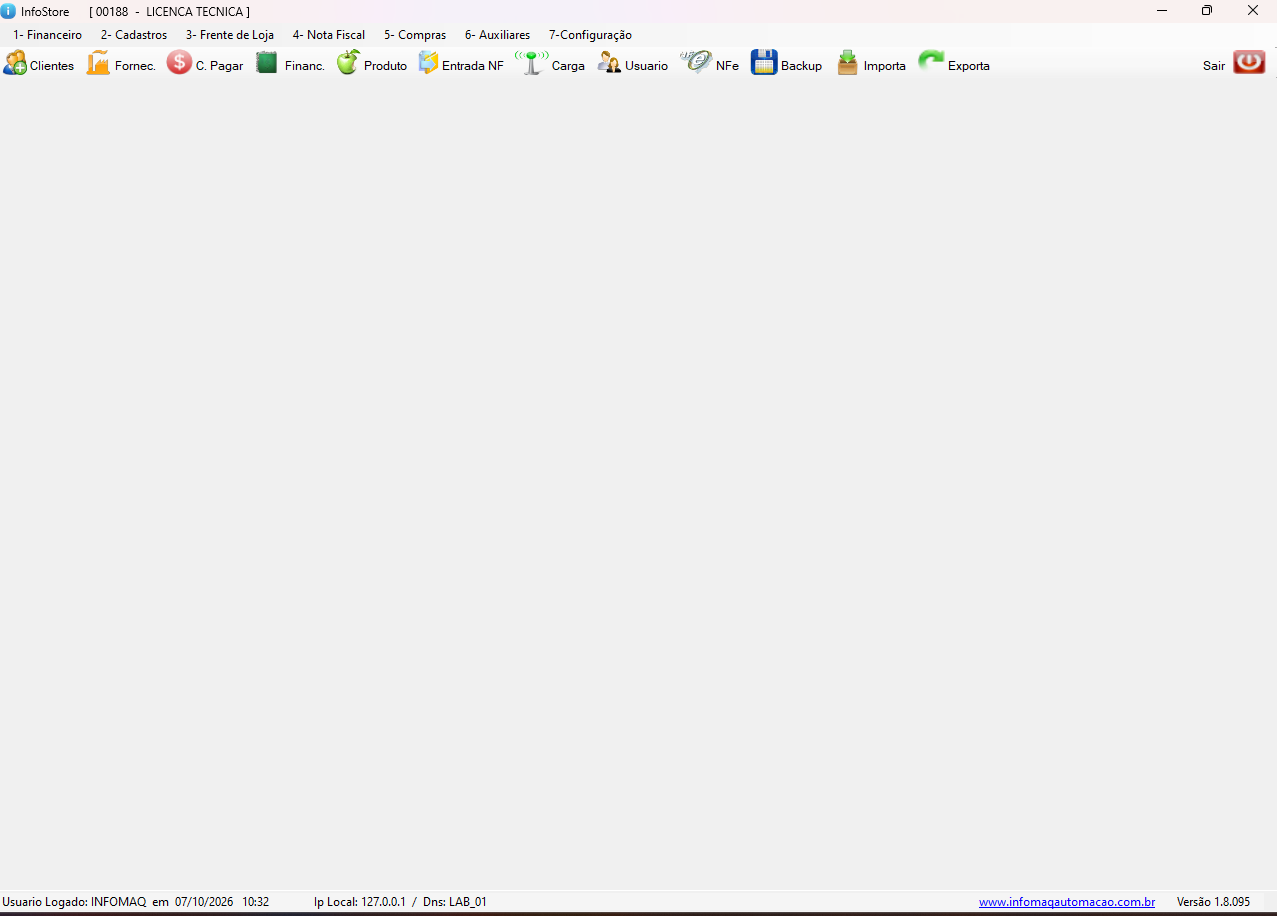Click the Importa download box icon

coord(848,63)
